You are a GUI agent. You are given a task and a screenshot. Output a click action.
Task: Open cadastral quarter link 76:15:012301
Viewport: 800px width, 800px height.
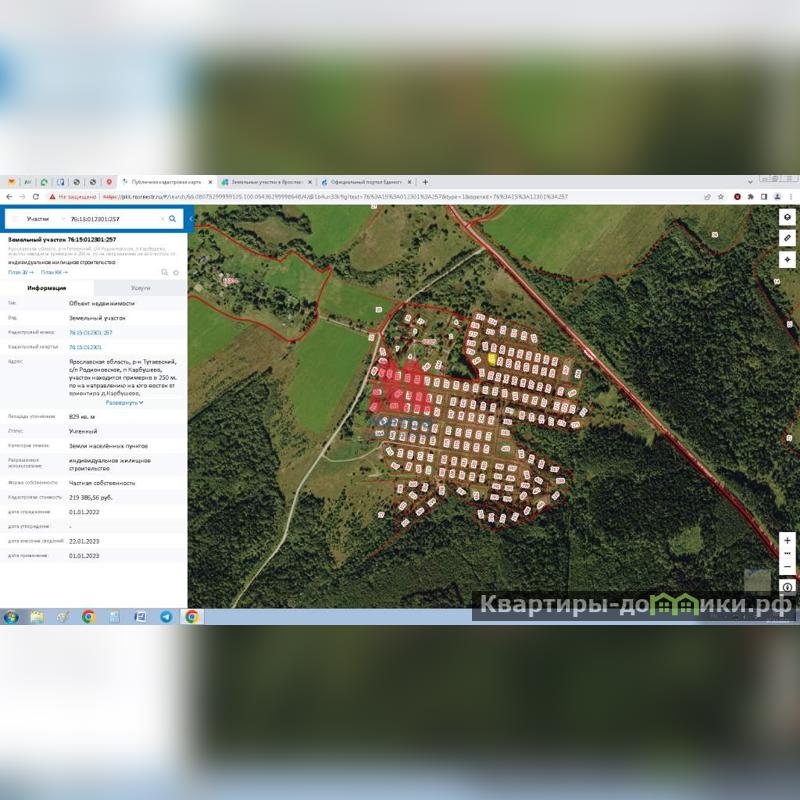(85, 346)
